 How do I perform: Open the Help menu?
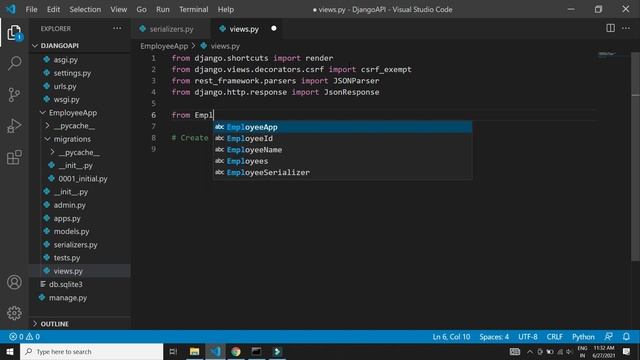click(225, 9)
